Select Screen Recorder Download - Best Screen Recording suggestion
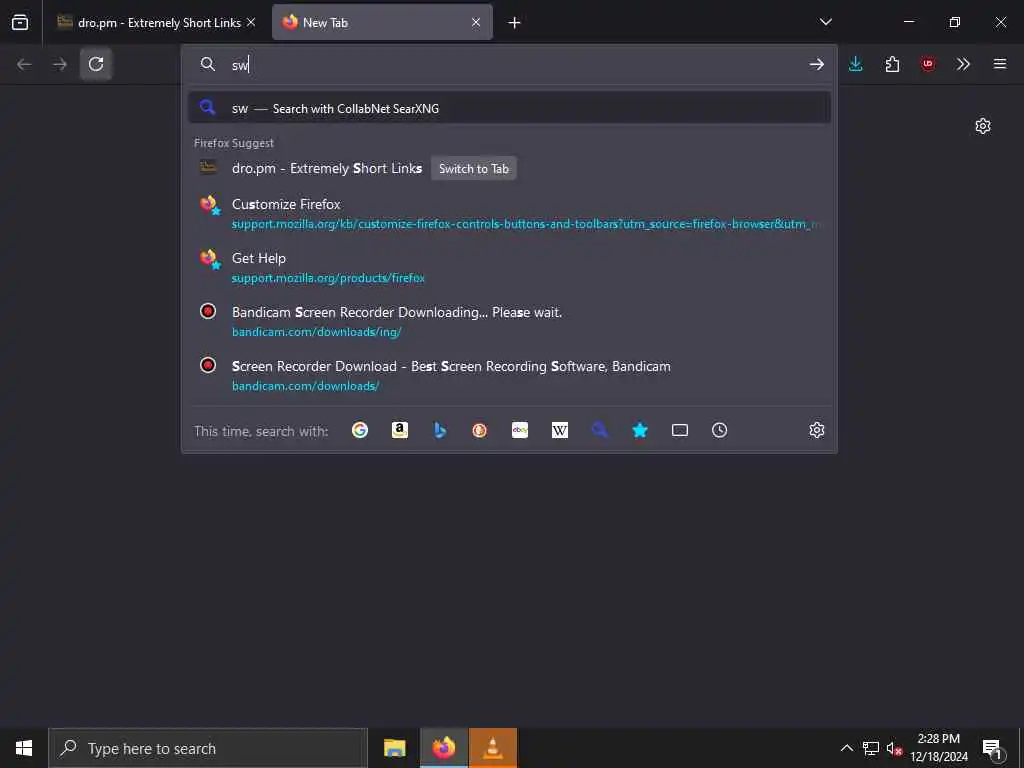This screenshot has width=1024, height=768. pyautogui.click(x=509, y=376)
